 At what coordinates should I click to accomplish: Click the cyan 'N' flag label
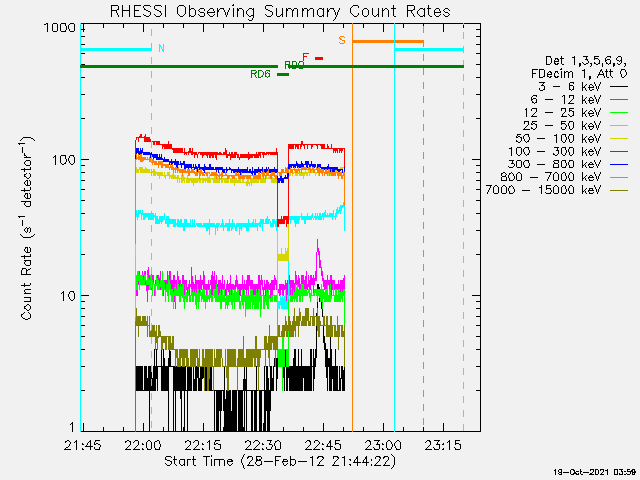162,48
